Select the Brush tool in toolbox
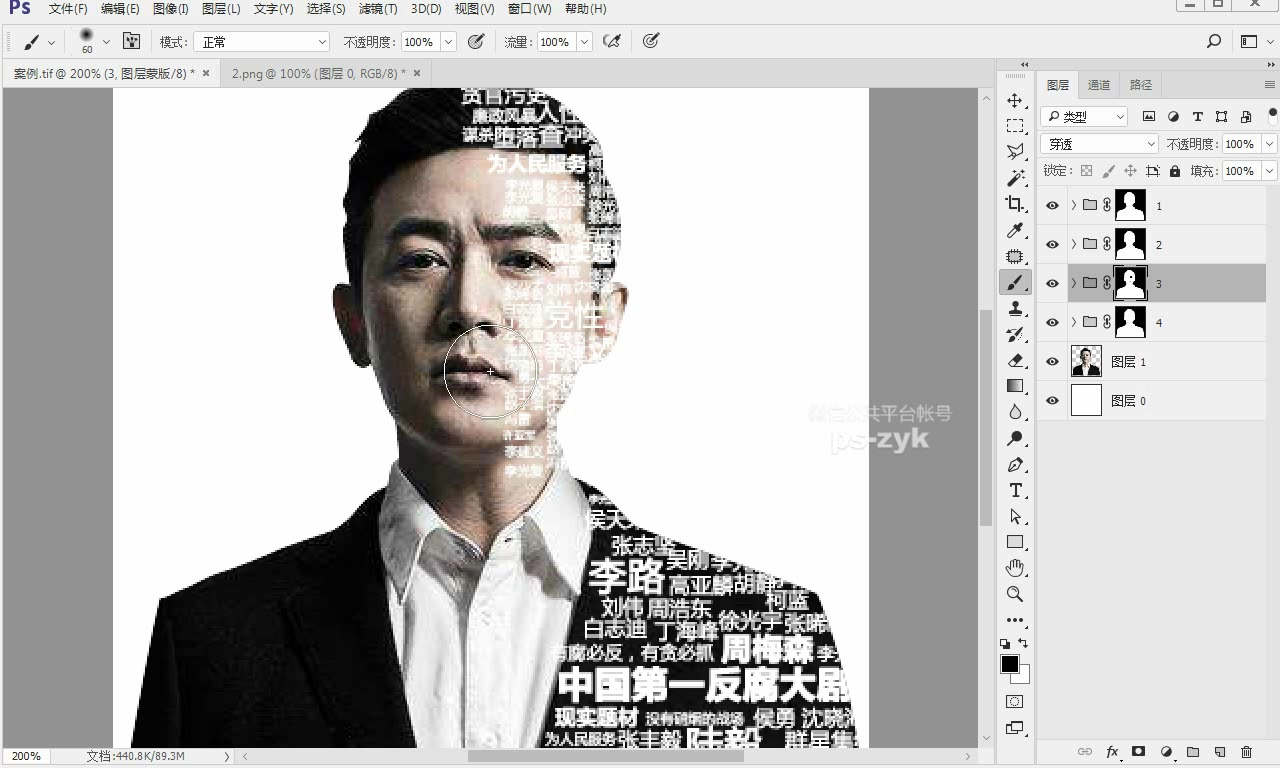 [x=1015, y=283]
